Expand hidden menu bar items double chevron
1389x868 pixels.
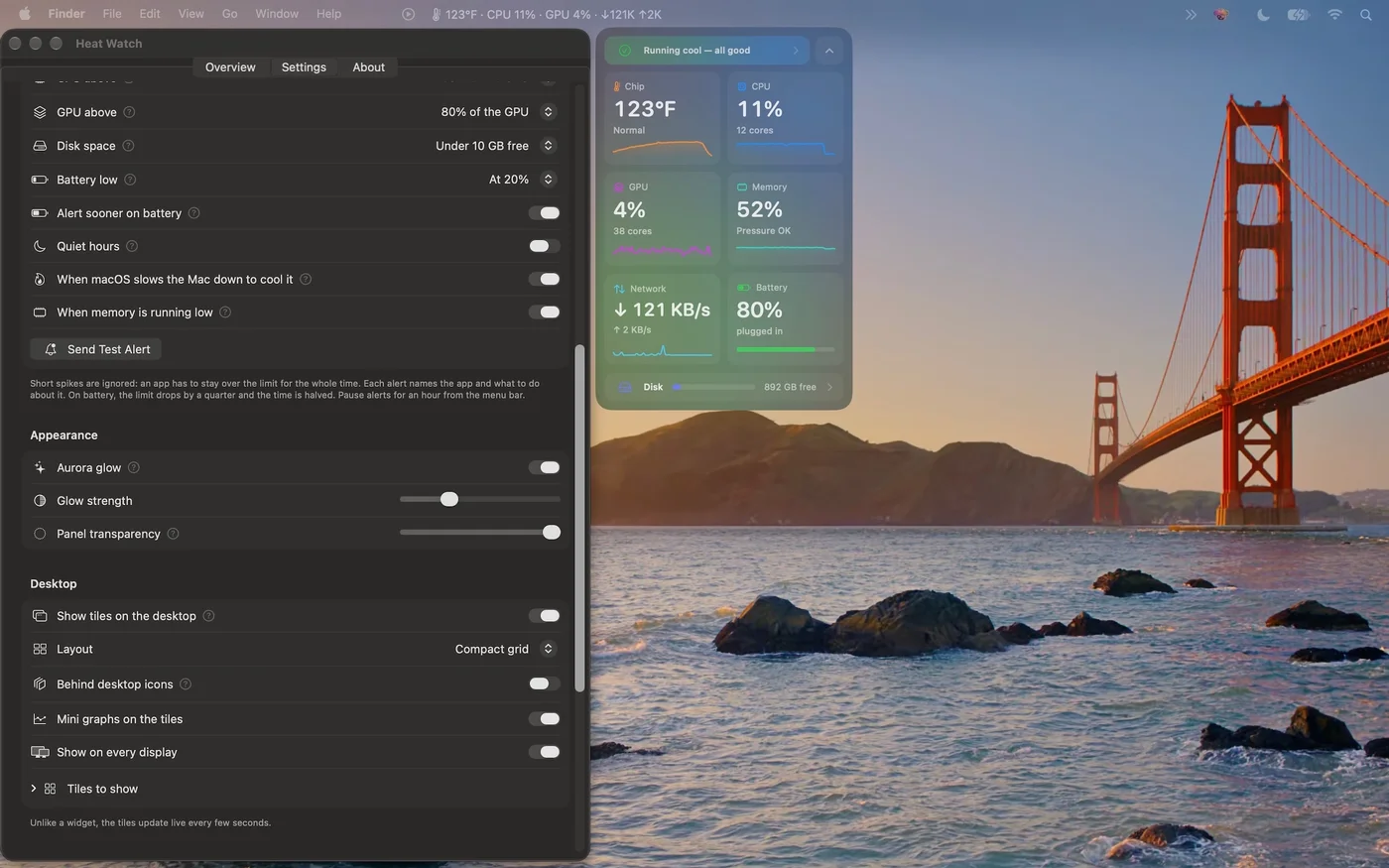(1191, 14)
